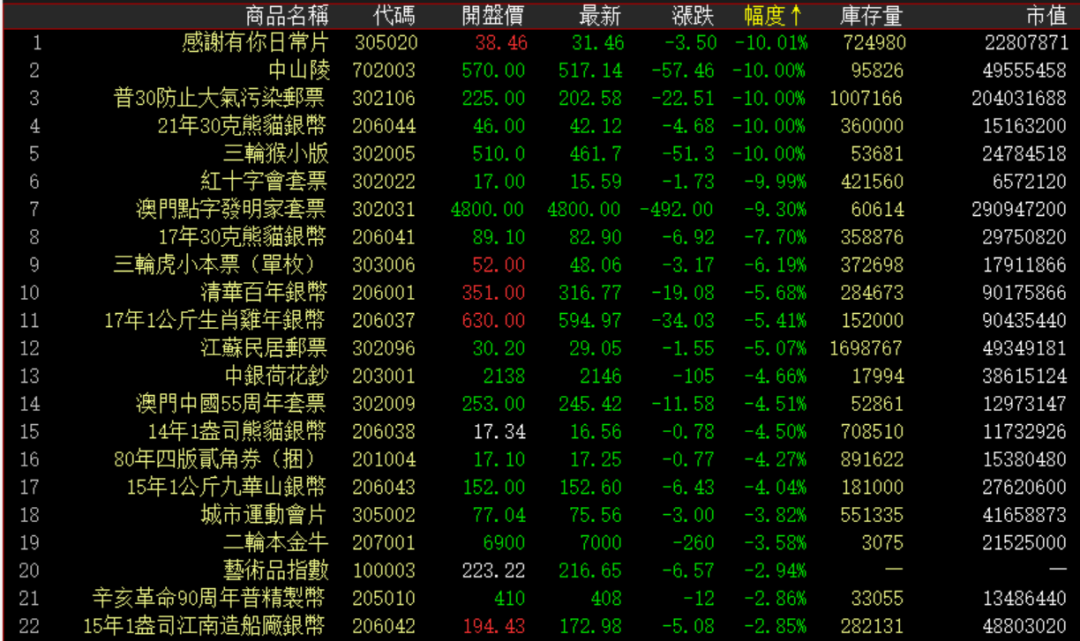Select the row 澳門中國55周年套票
The image size is (1080, 641).
click(x=540, y=403)
